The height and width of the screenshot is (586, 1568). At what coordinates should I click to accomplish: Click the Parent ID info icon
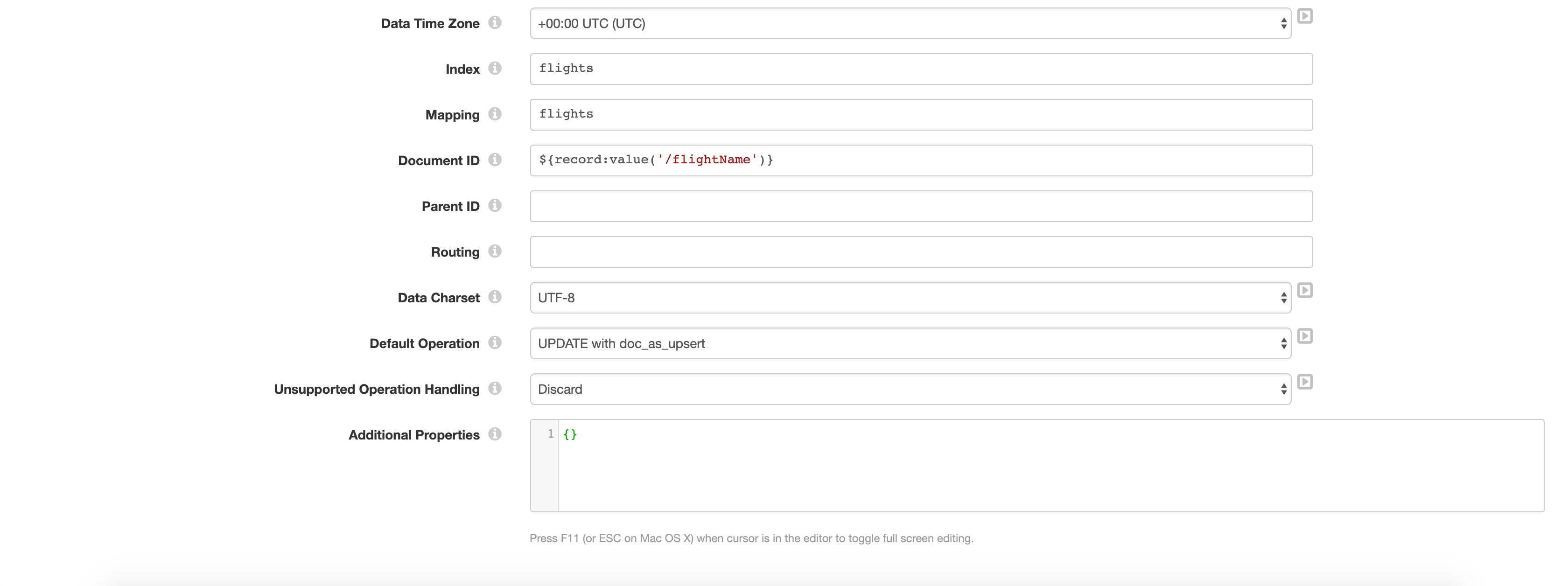[495, 206]
